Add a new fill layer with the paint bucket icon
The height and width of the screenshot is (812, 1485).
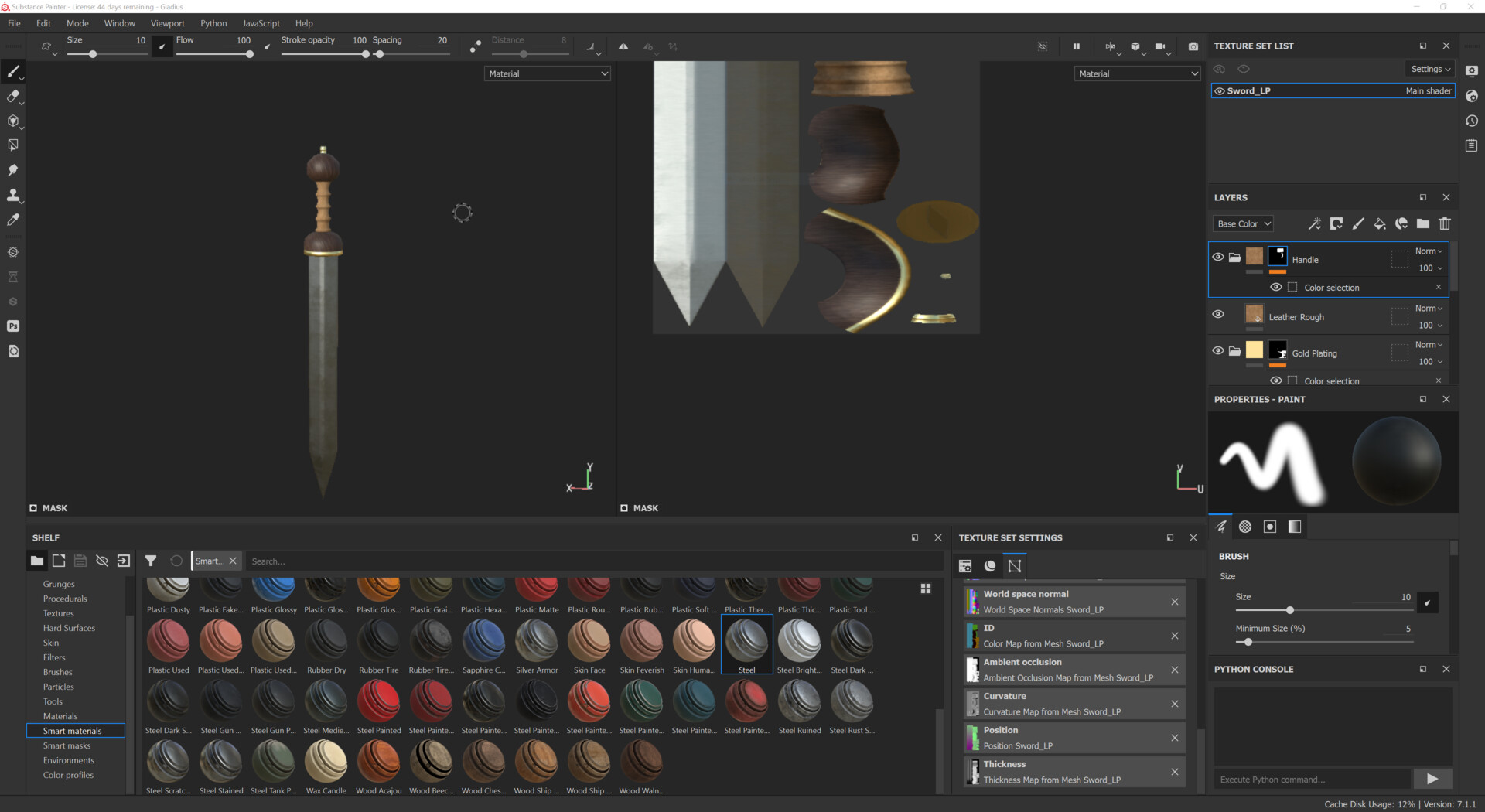pyautogui.click(x=1379, y=223)
